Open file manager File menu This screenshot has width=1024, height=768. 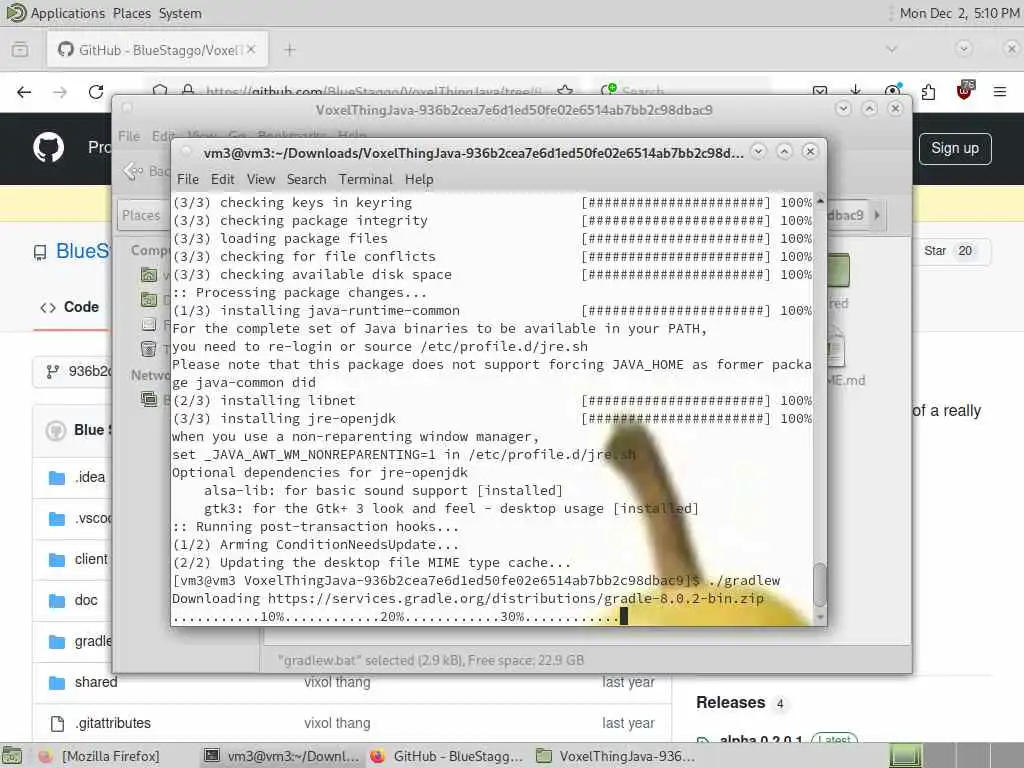129,136
